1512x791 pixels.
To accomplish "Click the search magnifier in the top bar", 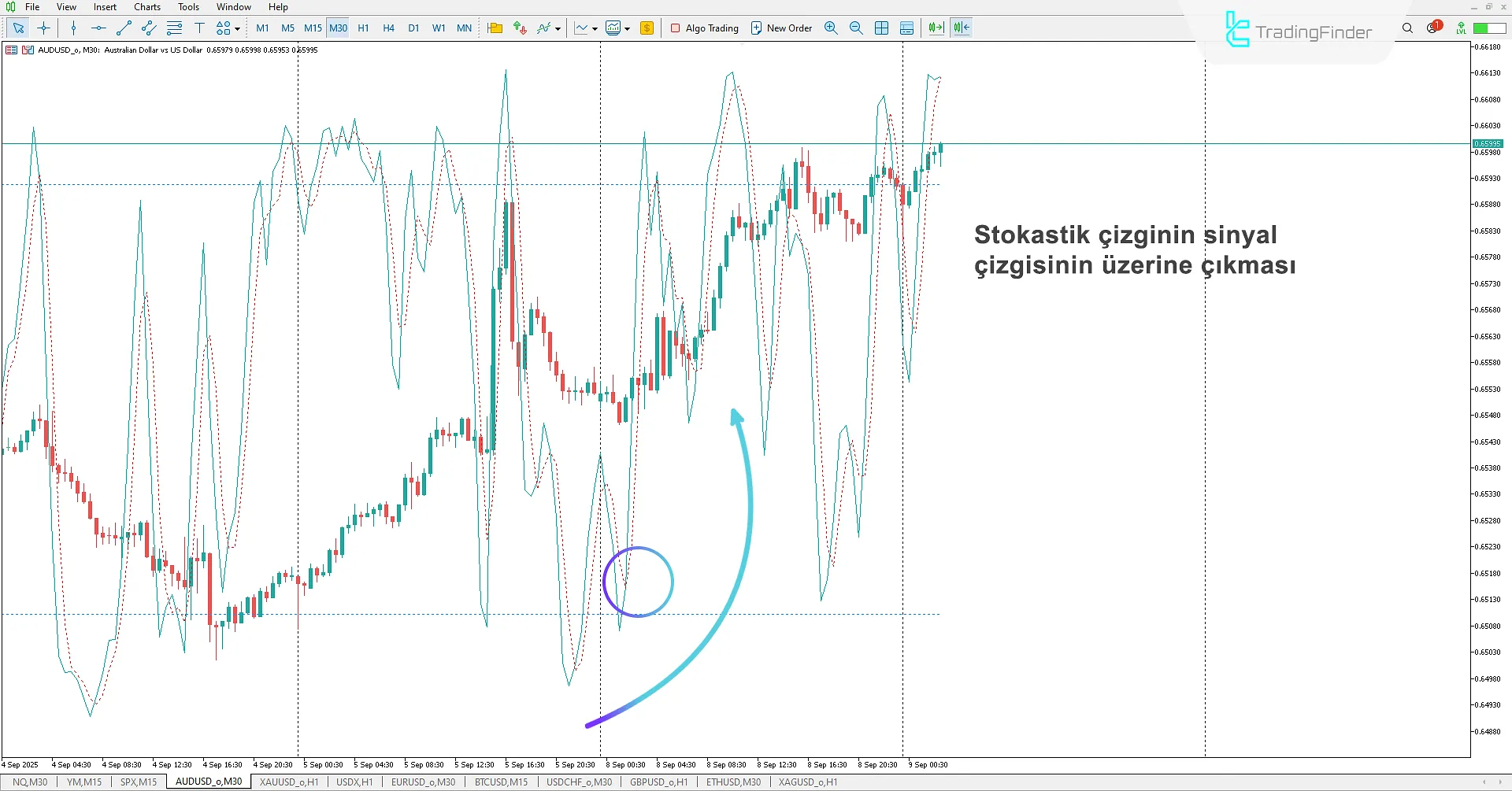I will tap(1407, 28).
